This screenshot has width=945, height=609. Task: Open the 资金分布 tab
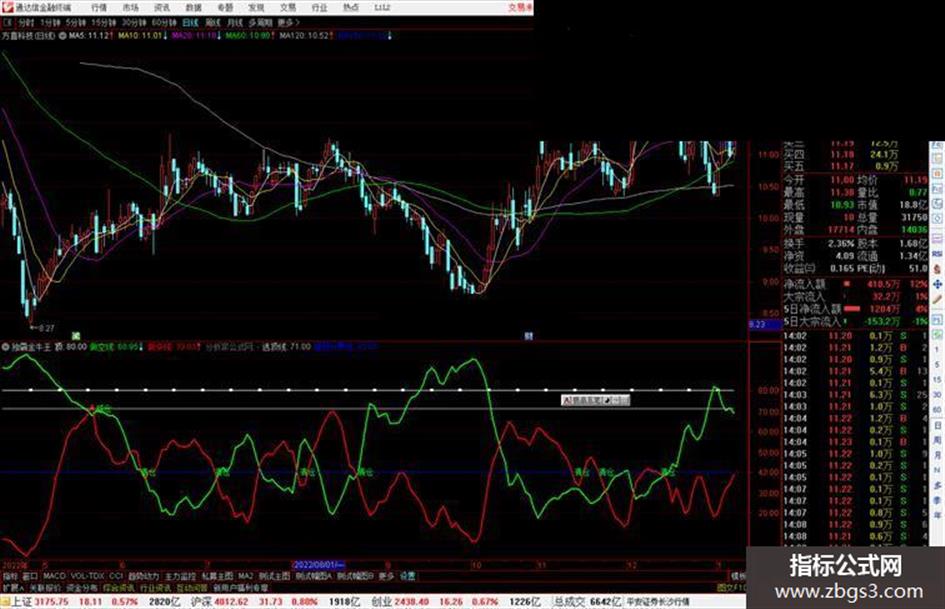81,587
